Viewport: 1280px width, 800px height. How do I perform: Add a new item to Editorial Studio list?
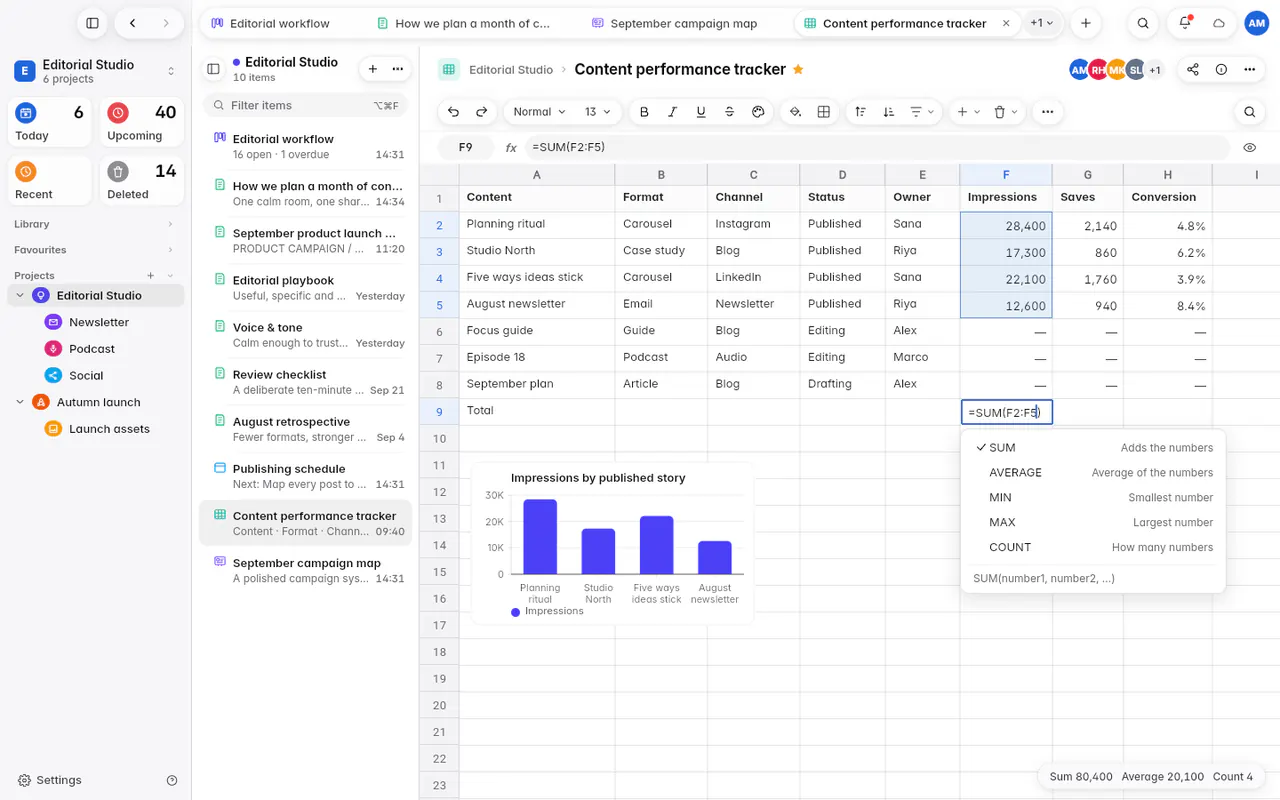372,69
